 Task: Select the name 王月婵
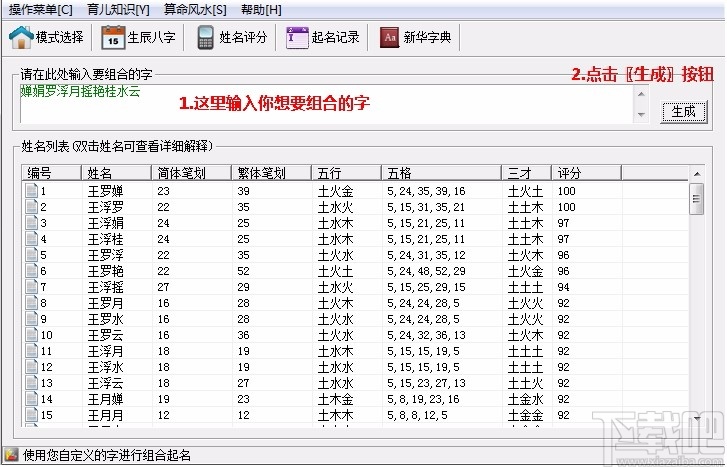(x=106, y=399)
